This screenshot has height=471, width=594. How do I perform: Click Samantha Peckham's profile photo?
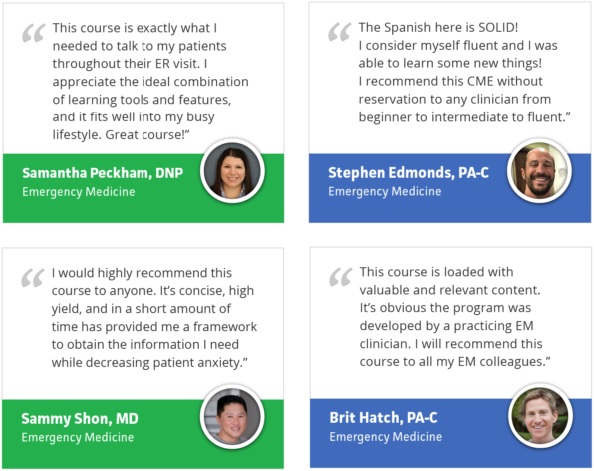click(232, 171)
